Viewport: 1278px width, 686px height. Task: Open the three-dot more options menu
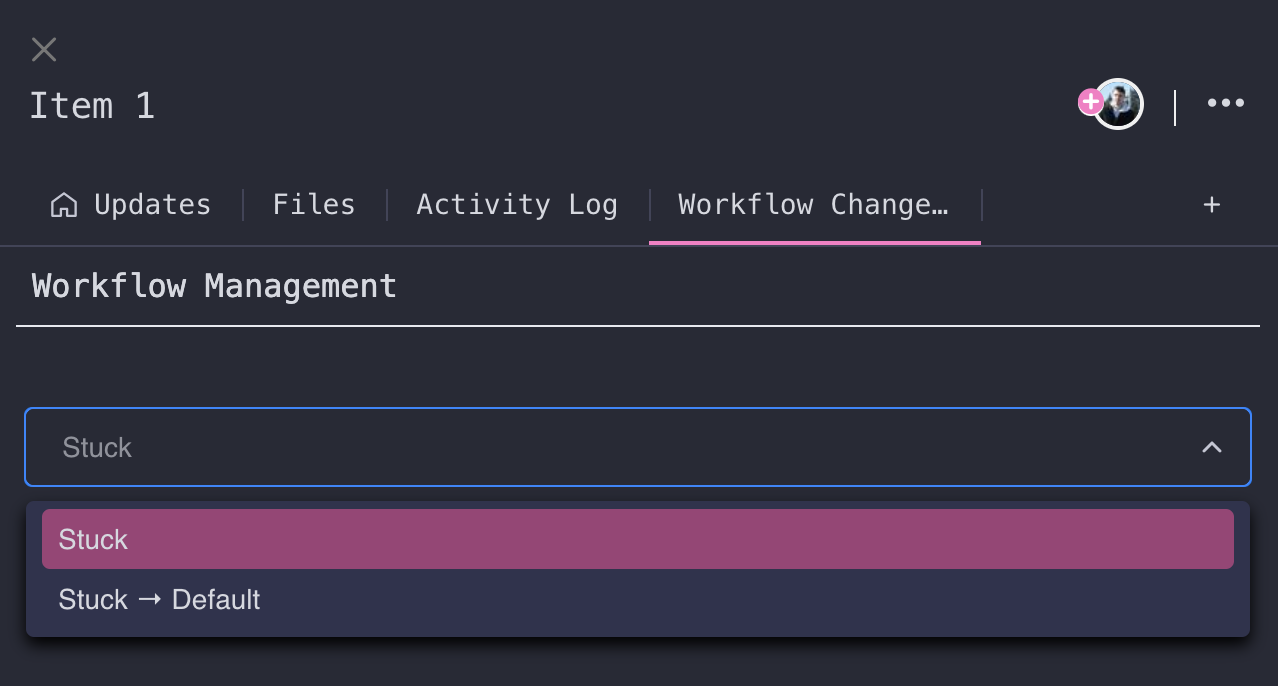(1225, 103)
